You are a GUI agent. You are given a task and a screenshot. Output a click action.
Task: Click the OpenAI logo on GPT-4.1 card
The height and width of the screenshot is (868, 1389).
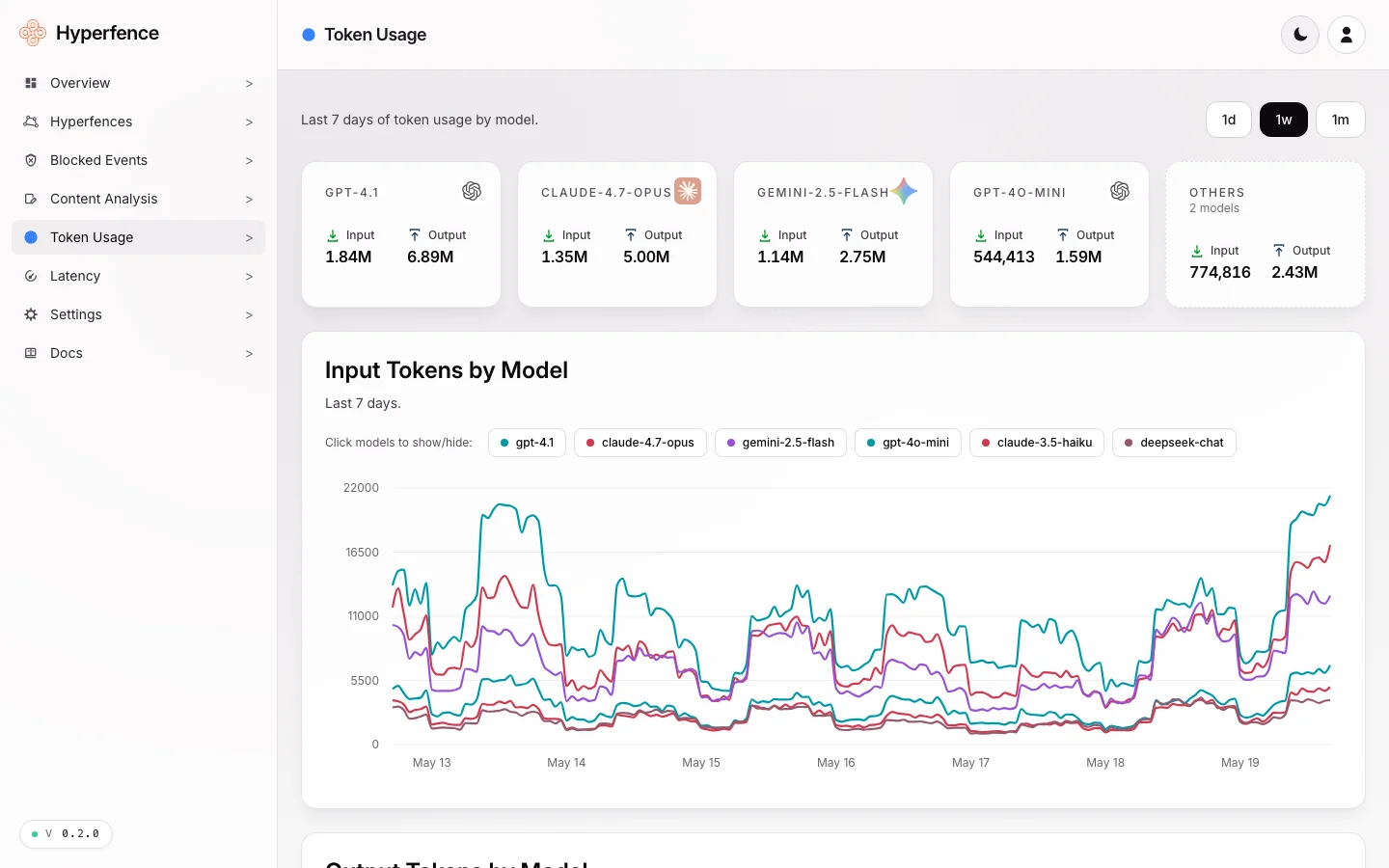pos(472,191)
